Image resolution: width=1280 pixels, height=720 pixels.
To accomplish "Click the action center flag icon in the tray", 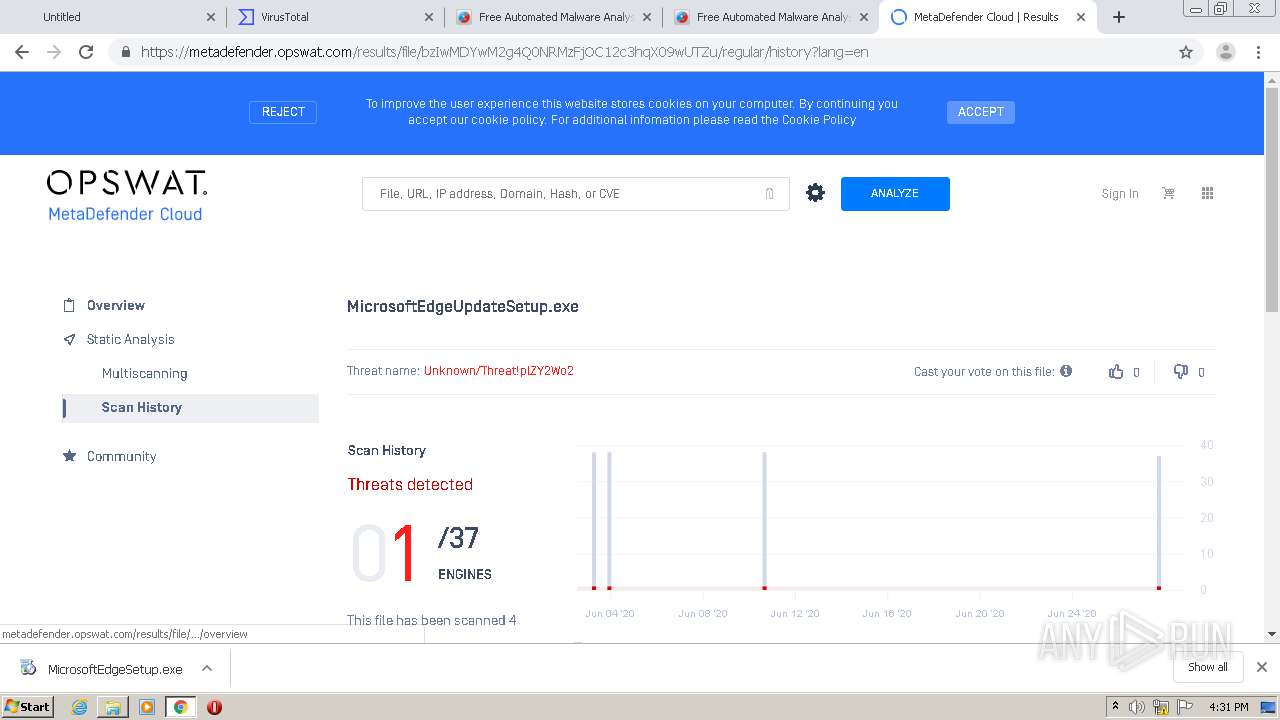I will point(1184,707).
